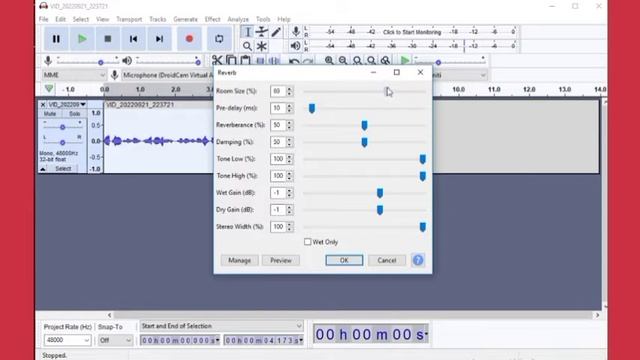Click the Undo arrow icon

294,61
